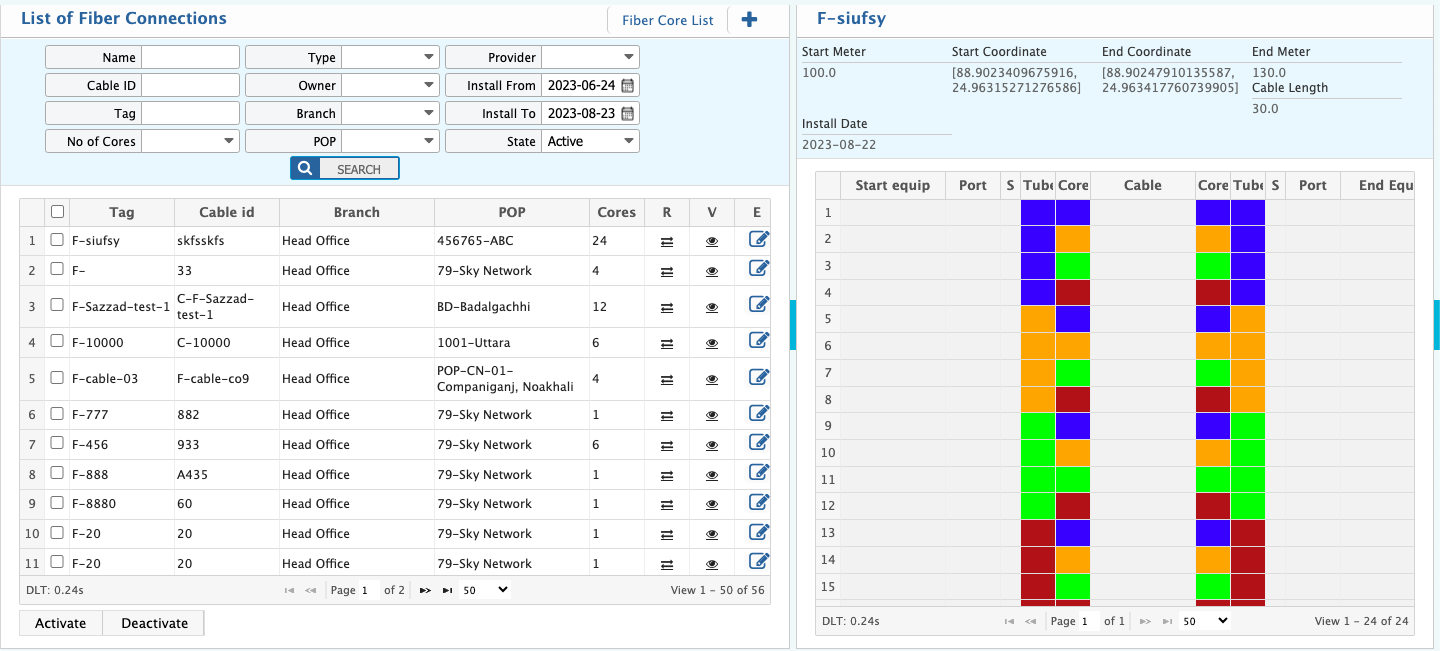This screenshot has width=1440, height=651.
Task: Open the Fiber Core List tab
Action: 667,20
